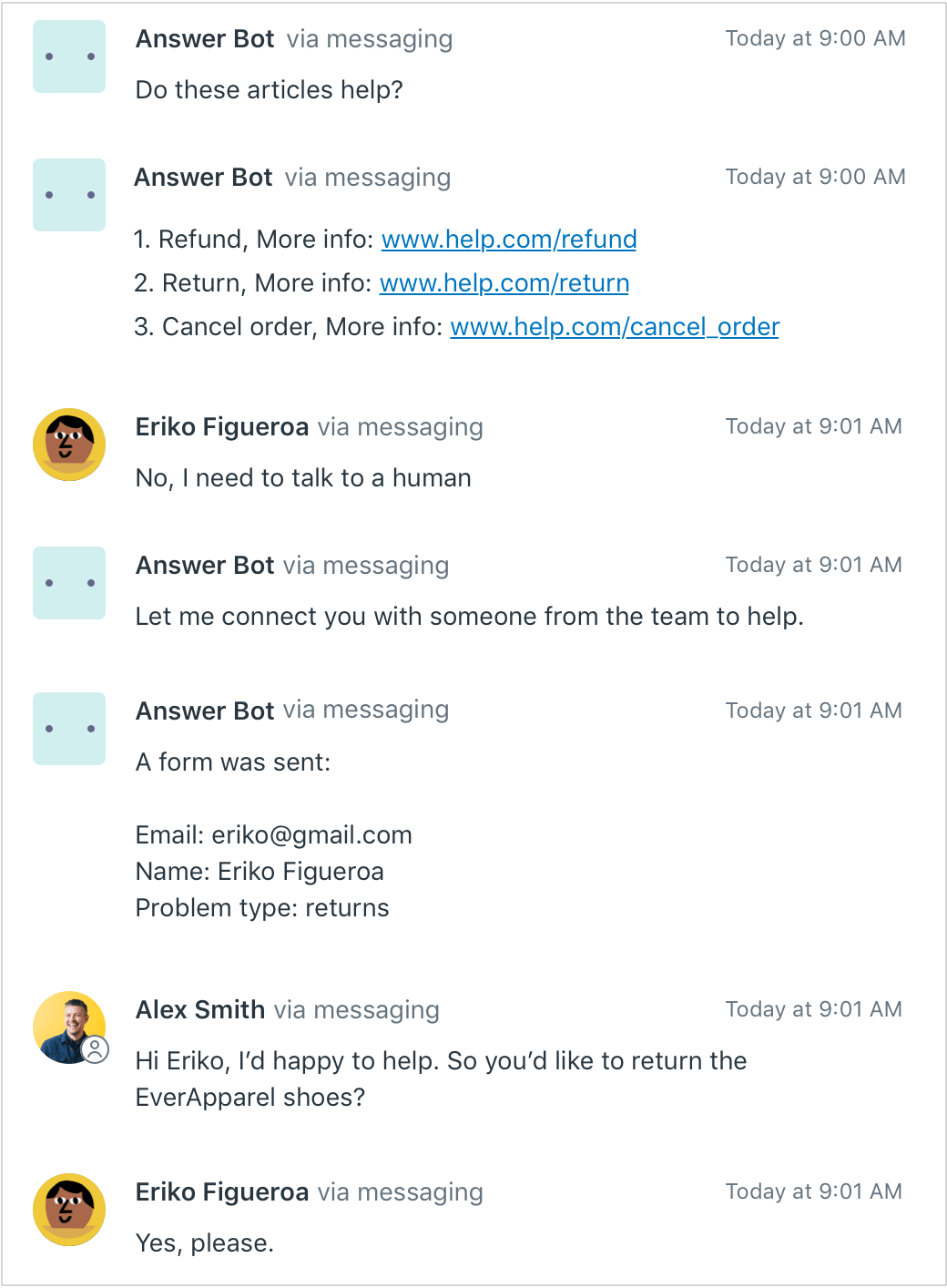Viewport: 947px width, 1288px height.
Task: Click the agent badge icon on Alex's avatar
Action: [x=97, y=1049]
